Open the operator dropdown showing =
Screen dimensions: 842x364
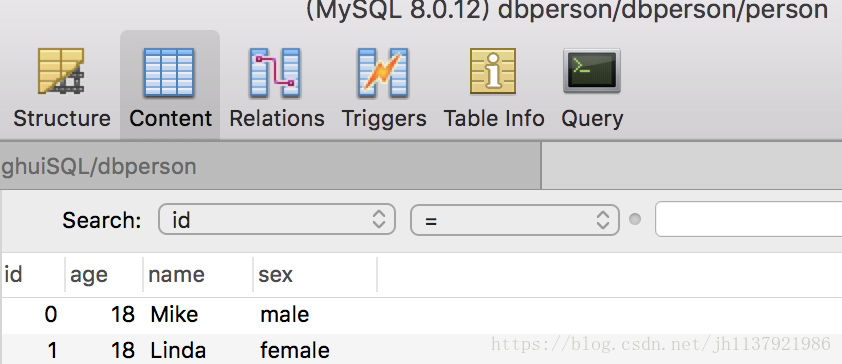[x=515, y=219]
